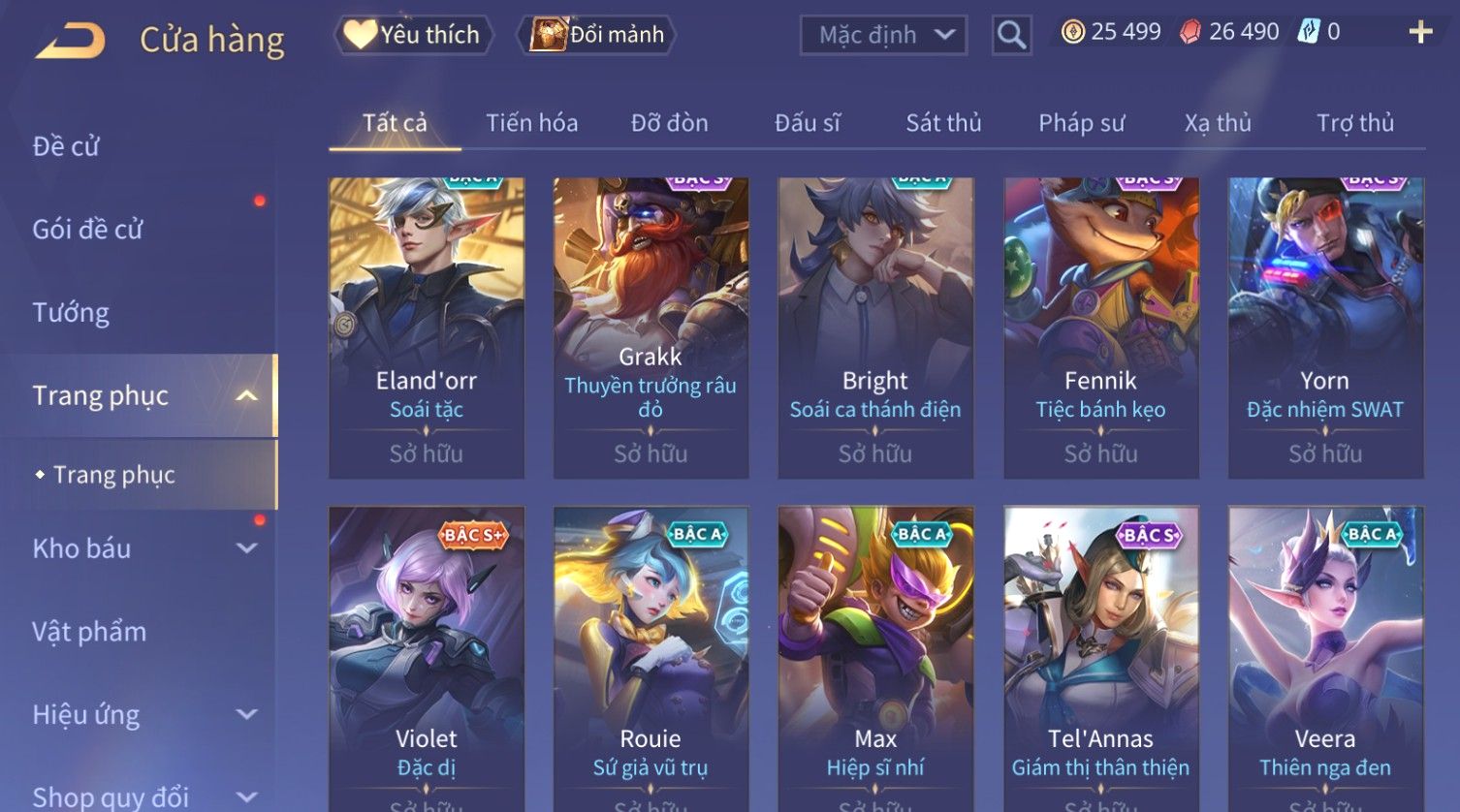Open the search magnifier icon
Image resolution: width=1460 pixels, height=812 pixels.
[x=1011, y=36]
